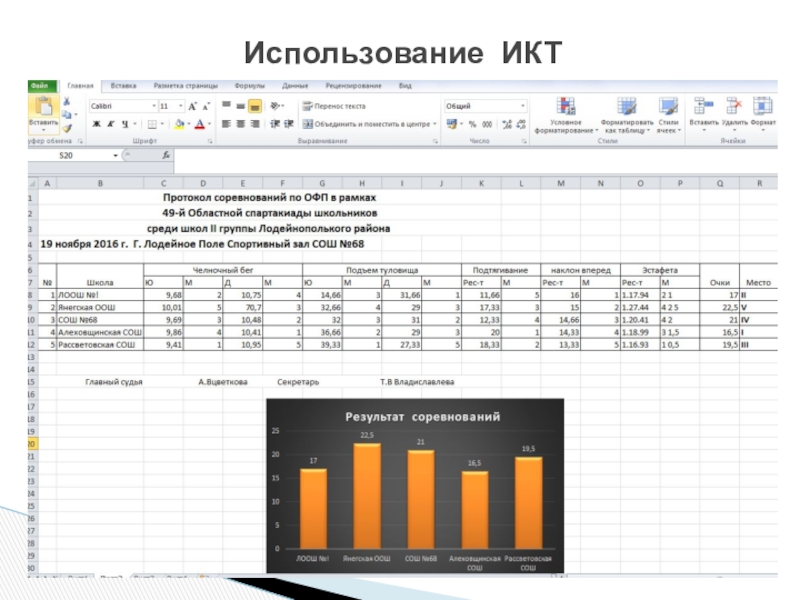Toggle top vertical alignment

(226, 106)
